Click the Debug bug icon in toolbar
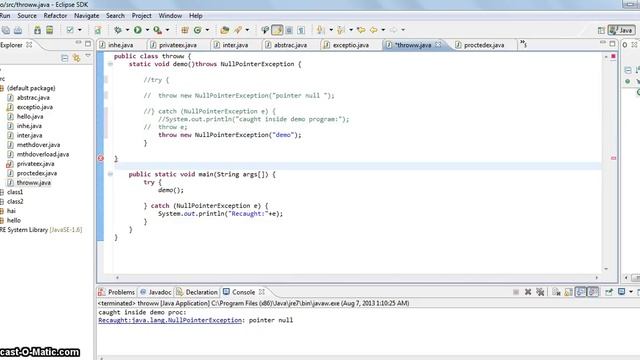This screenshot has width=640, height=360. [x=118, y=30]
